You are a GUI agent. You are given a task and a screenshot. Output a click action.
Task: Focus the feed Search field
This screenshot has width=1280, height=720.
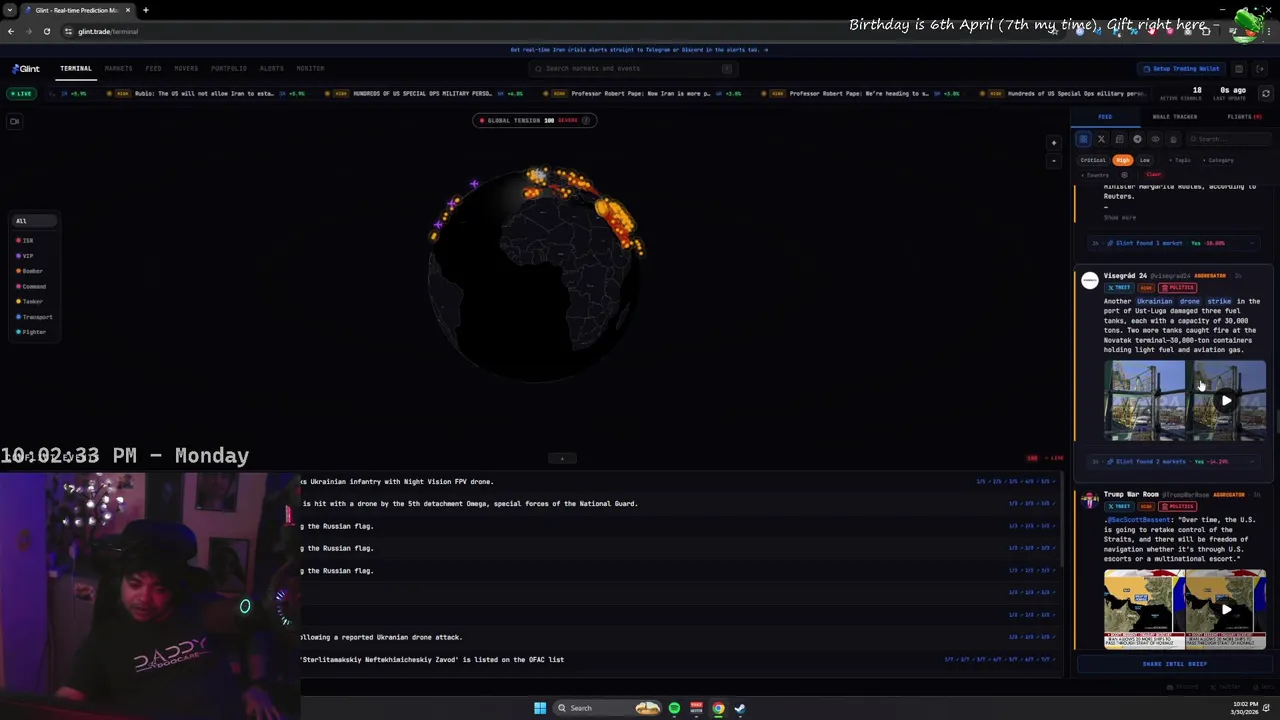click(x=1228, y=139)
